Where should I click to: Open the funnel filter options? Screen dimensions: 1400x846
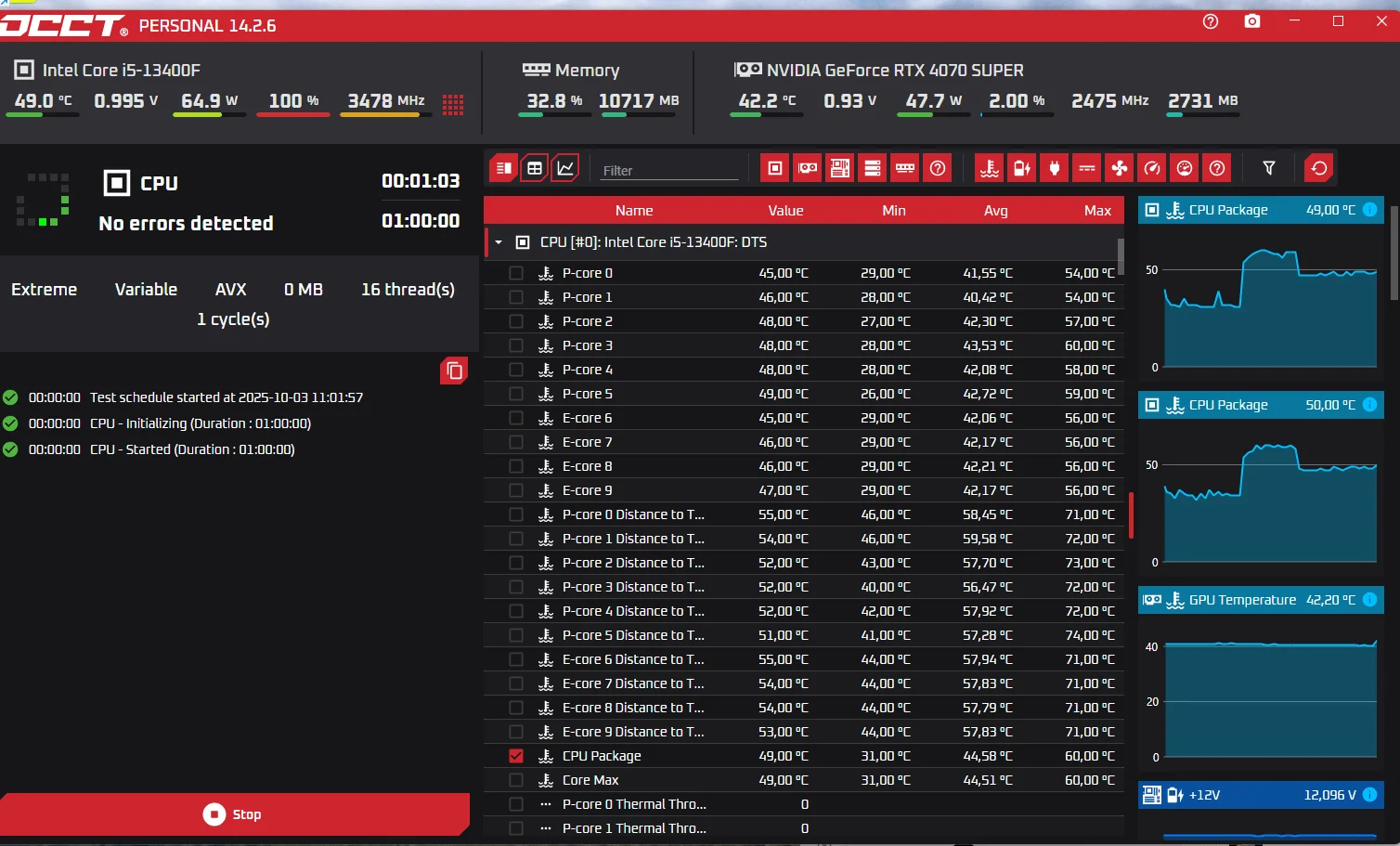(1269, 168)
